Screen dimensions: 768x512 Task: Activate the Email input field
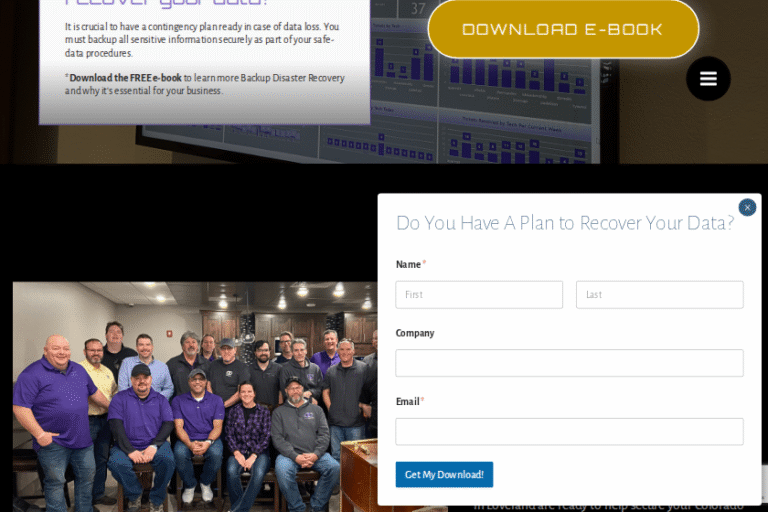point(569,432)
